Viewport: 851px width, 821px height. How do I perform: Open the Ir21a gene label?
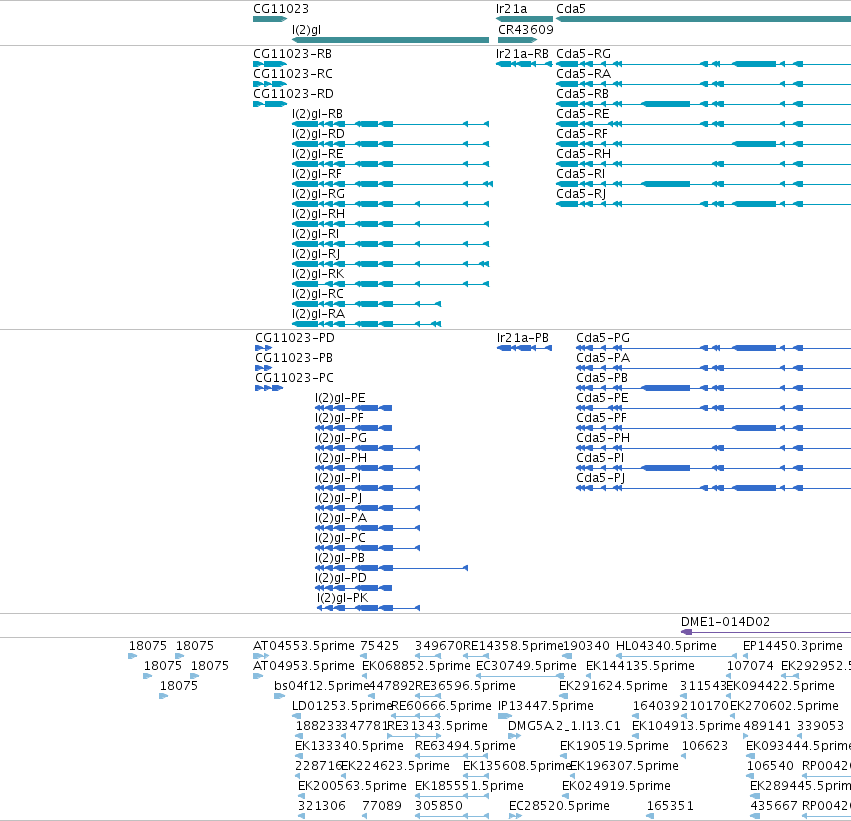pyautogui.click(x=511, y=9)
